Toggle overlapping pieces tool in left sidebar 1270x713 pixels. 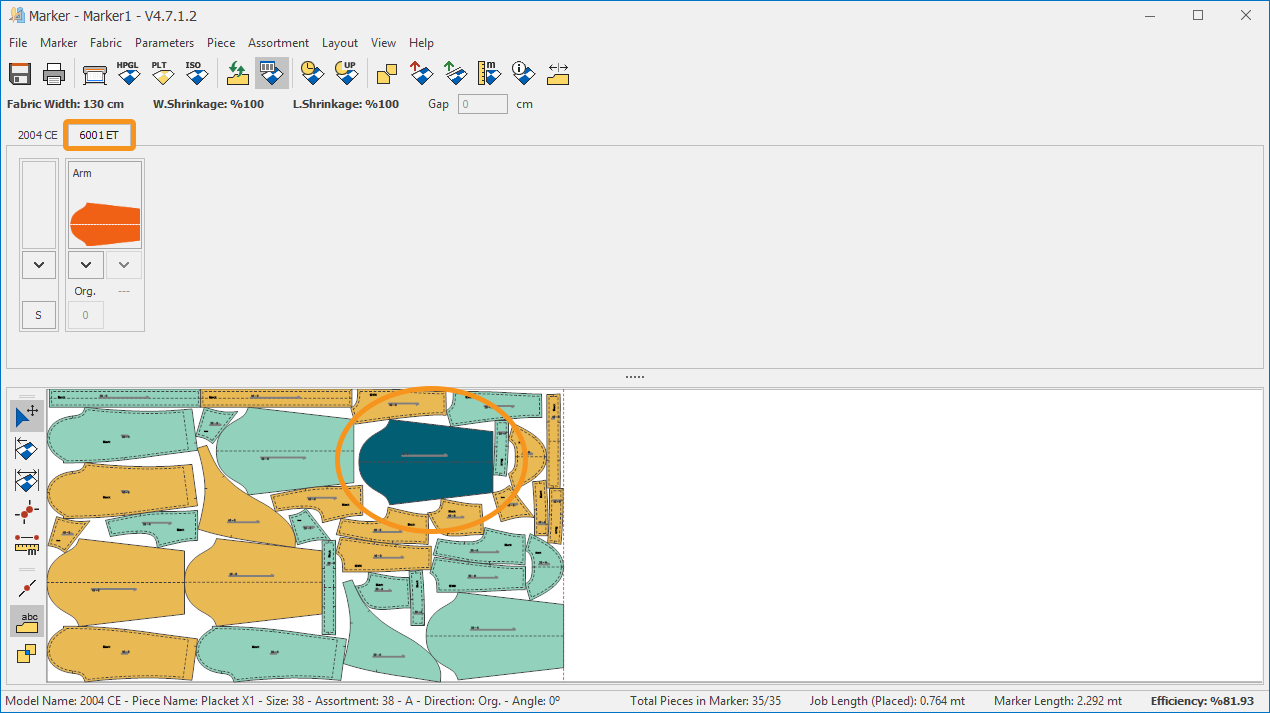click(27, 654)
